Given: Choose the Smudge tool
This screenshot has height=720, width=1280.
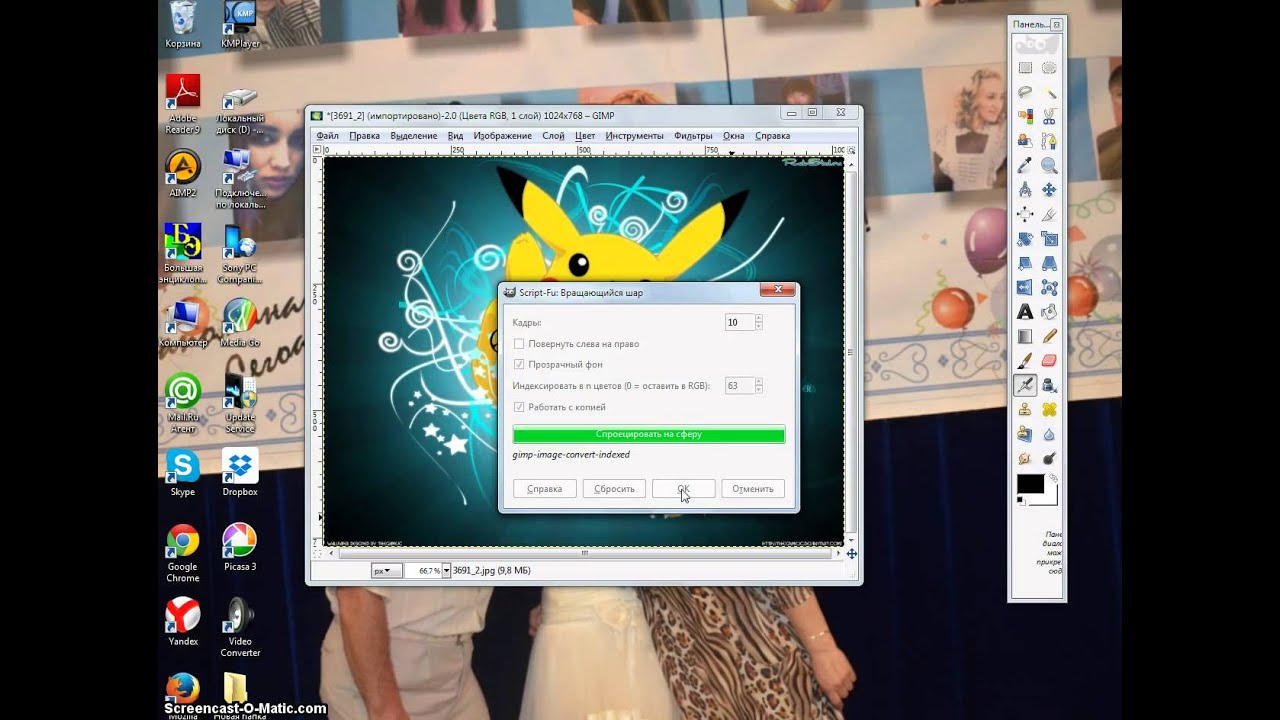Looking at the screenshot, I should pos(1025,458).
